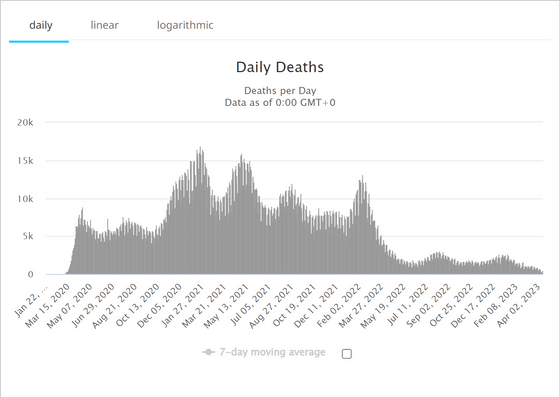Click the Mar 15, 2020 axis date
This screenshot has width=560, height=398.
tap(48, 305)
